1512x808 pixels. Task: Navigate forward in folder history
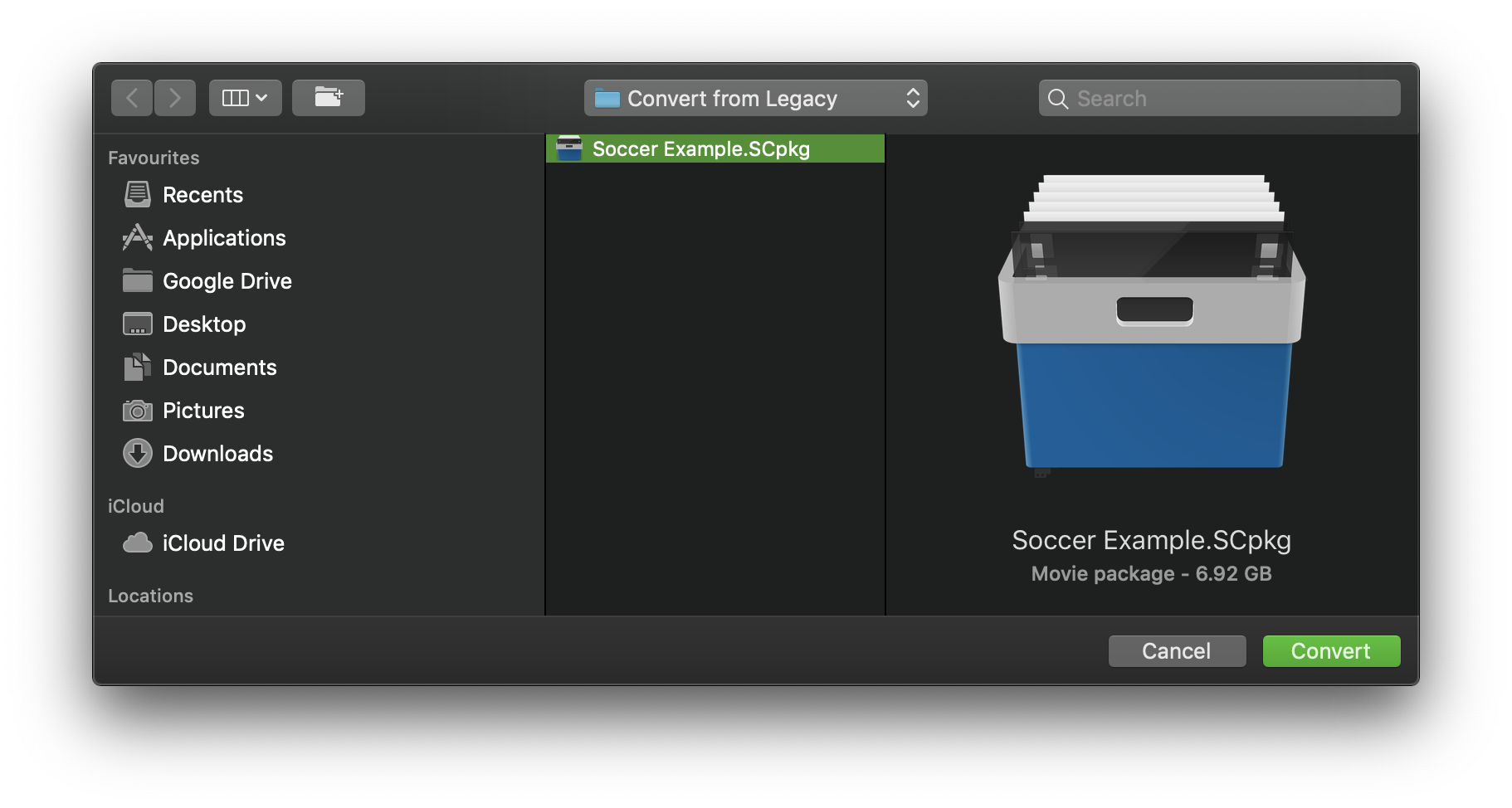(x=175, y=97)
